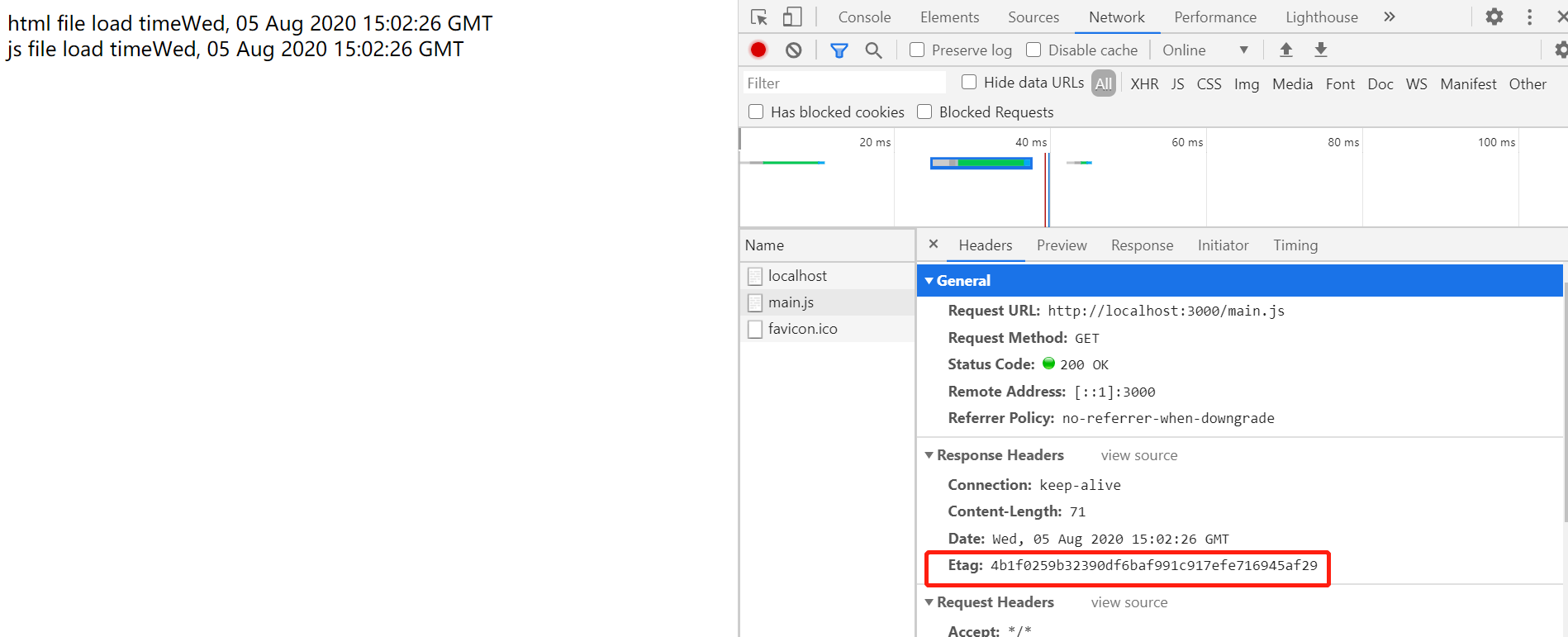The width and height of the screenshot is (1568, 637).
Task: Open DevTools settings gear
Action: 1494,17
